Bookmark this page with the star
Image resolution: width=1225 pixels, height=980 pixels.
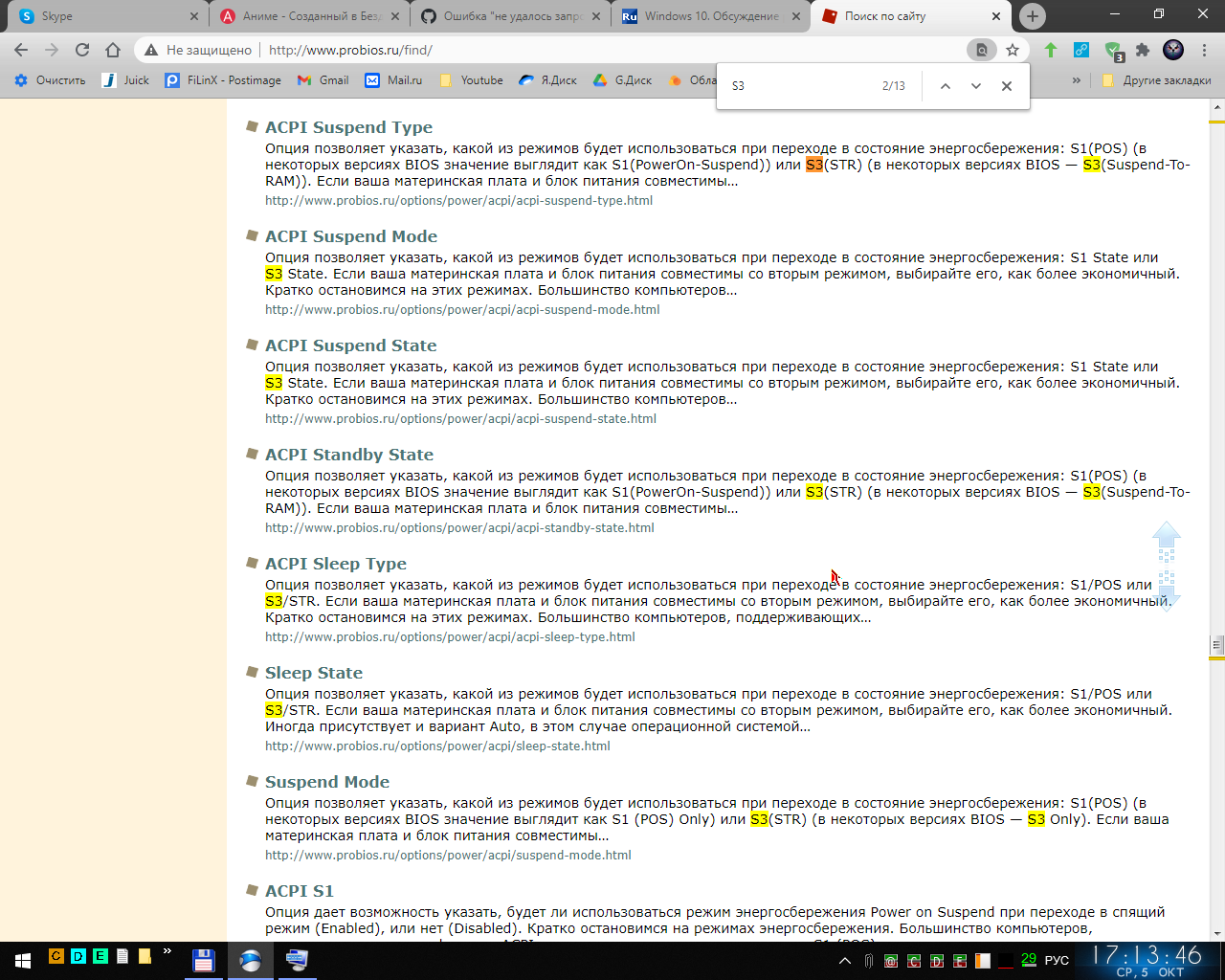tap(1013, 50)
